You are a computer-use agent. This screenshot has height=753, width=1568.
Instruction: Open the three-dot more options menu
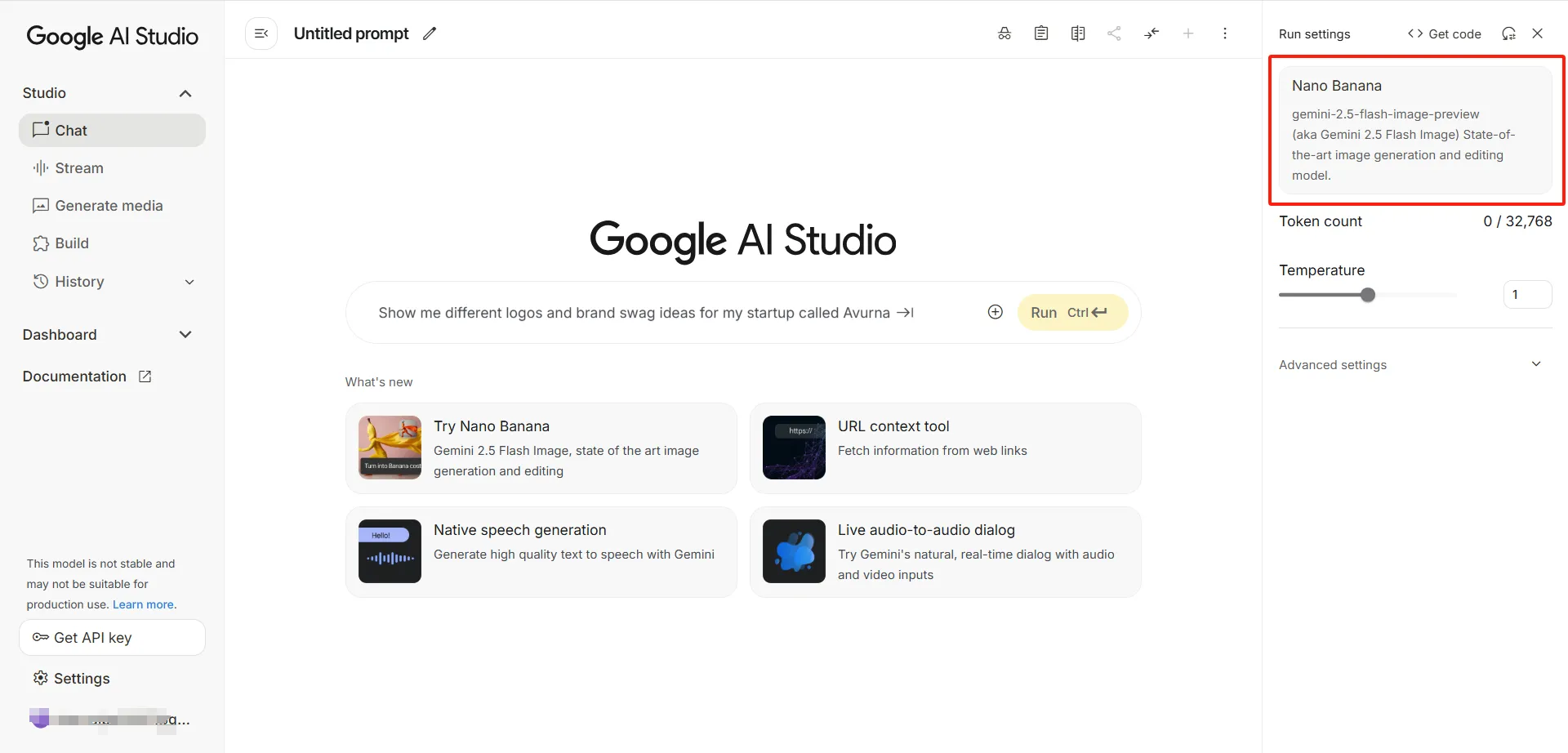coord(1225,33)
